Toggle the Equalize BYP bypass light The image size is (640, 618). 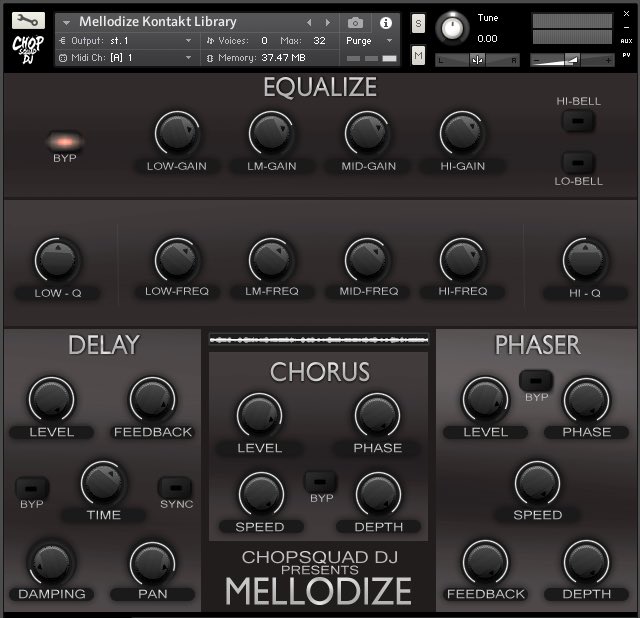pos(64,141)
